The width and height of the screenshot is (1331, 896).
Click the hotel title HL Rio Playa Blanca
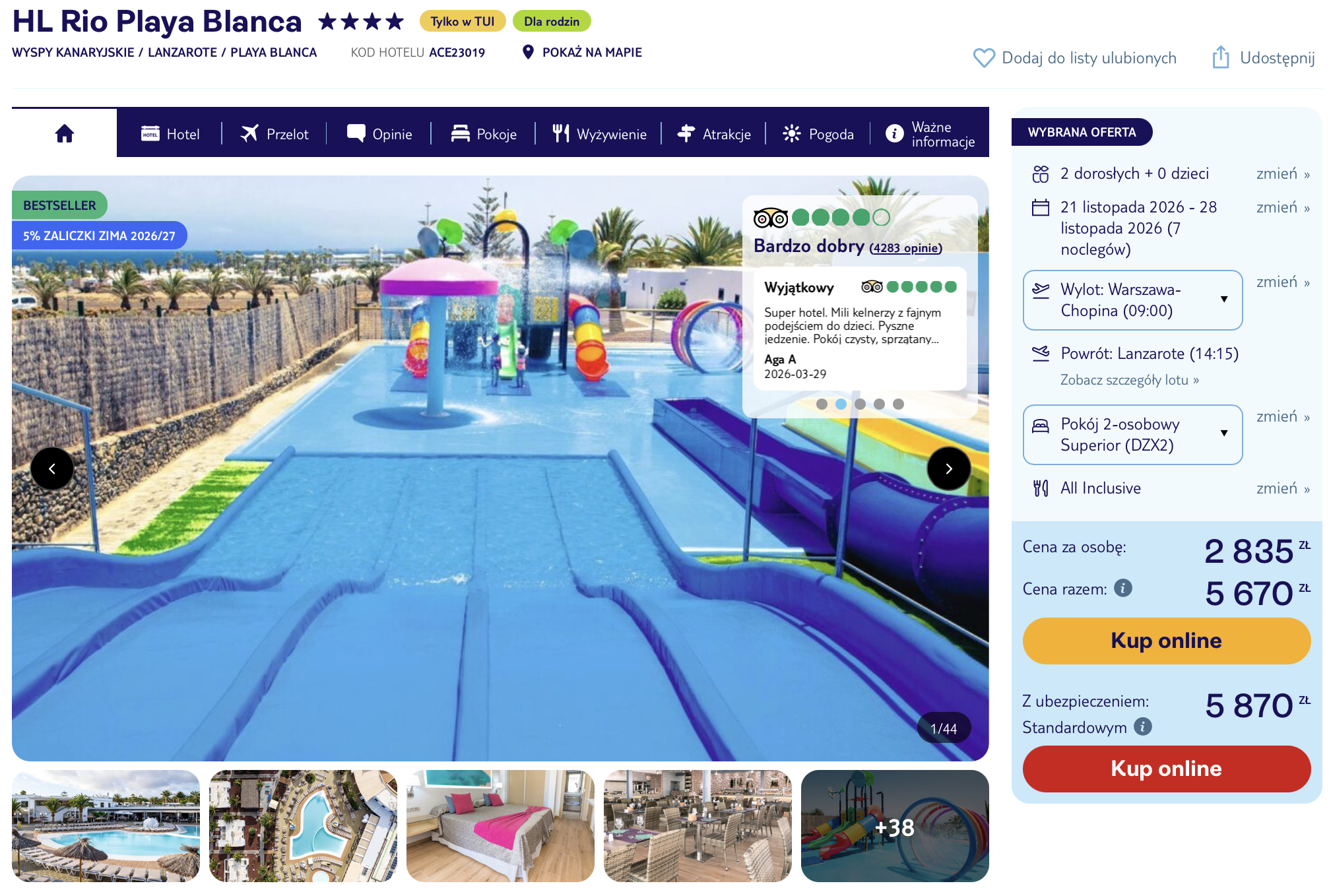pos(157,21)
